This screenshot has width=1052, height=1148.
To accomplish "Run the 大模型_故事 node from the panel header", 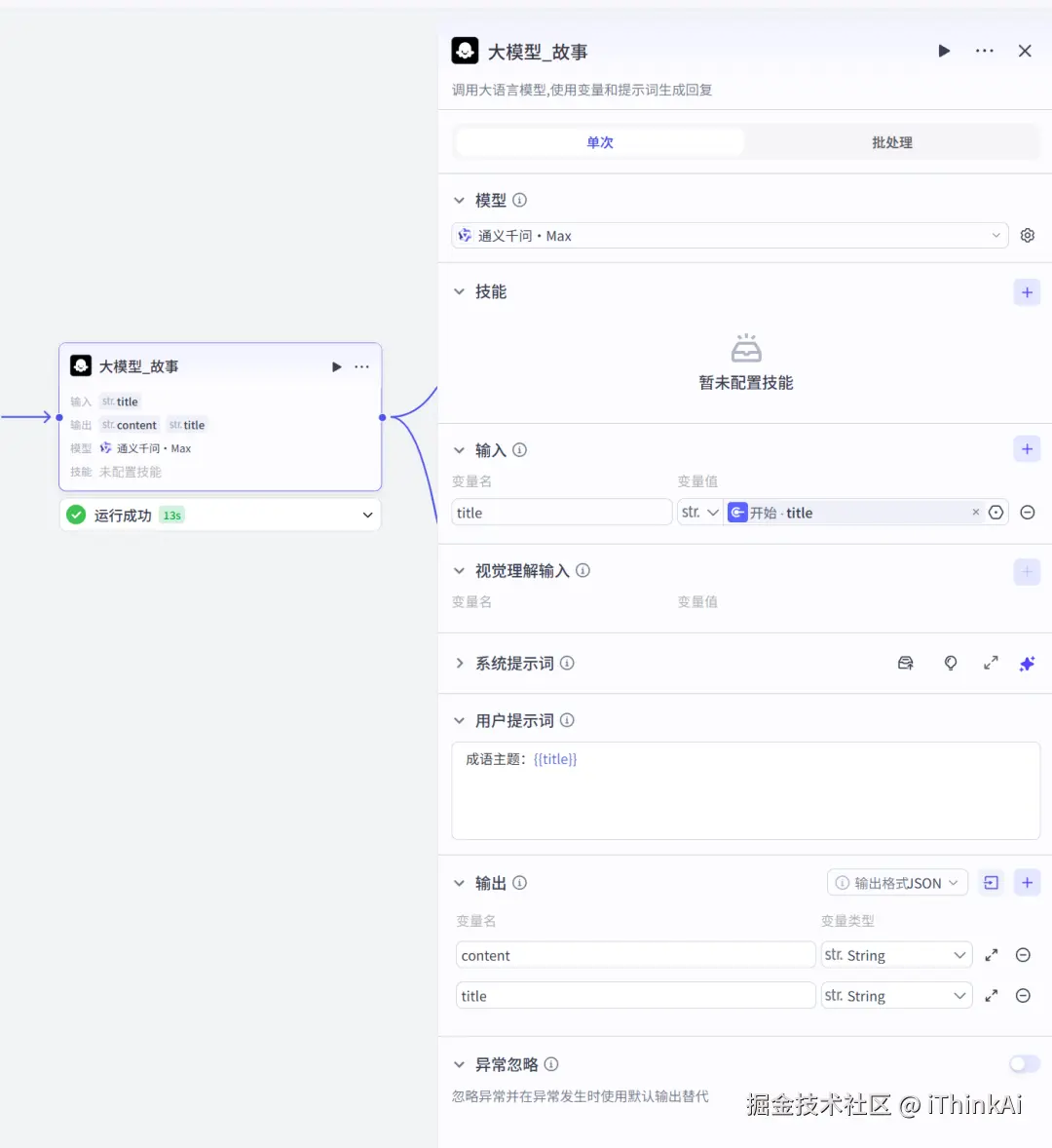I will click(x=943, y=51).
